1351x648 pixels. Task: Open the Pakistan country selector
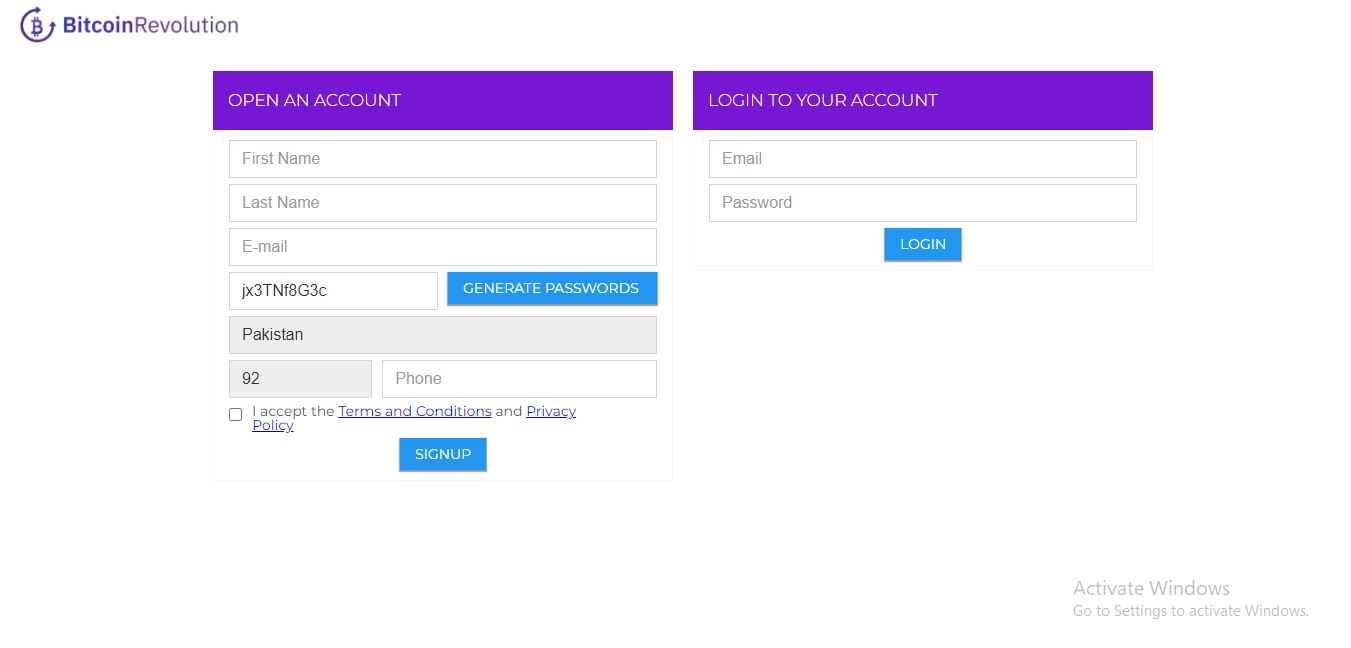pos(442,334)
